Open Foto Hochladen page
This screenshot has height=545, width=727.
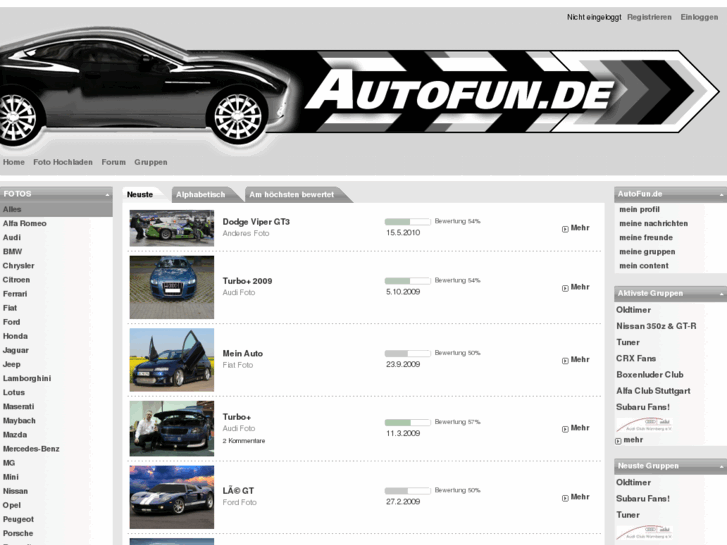[63, 162]
